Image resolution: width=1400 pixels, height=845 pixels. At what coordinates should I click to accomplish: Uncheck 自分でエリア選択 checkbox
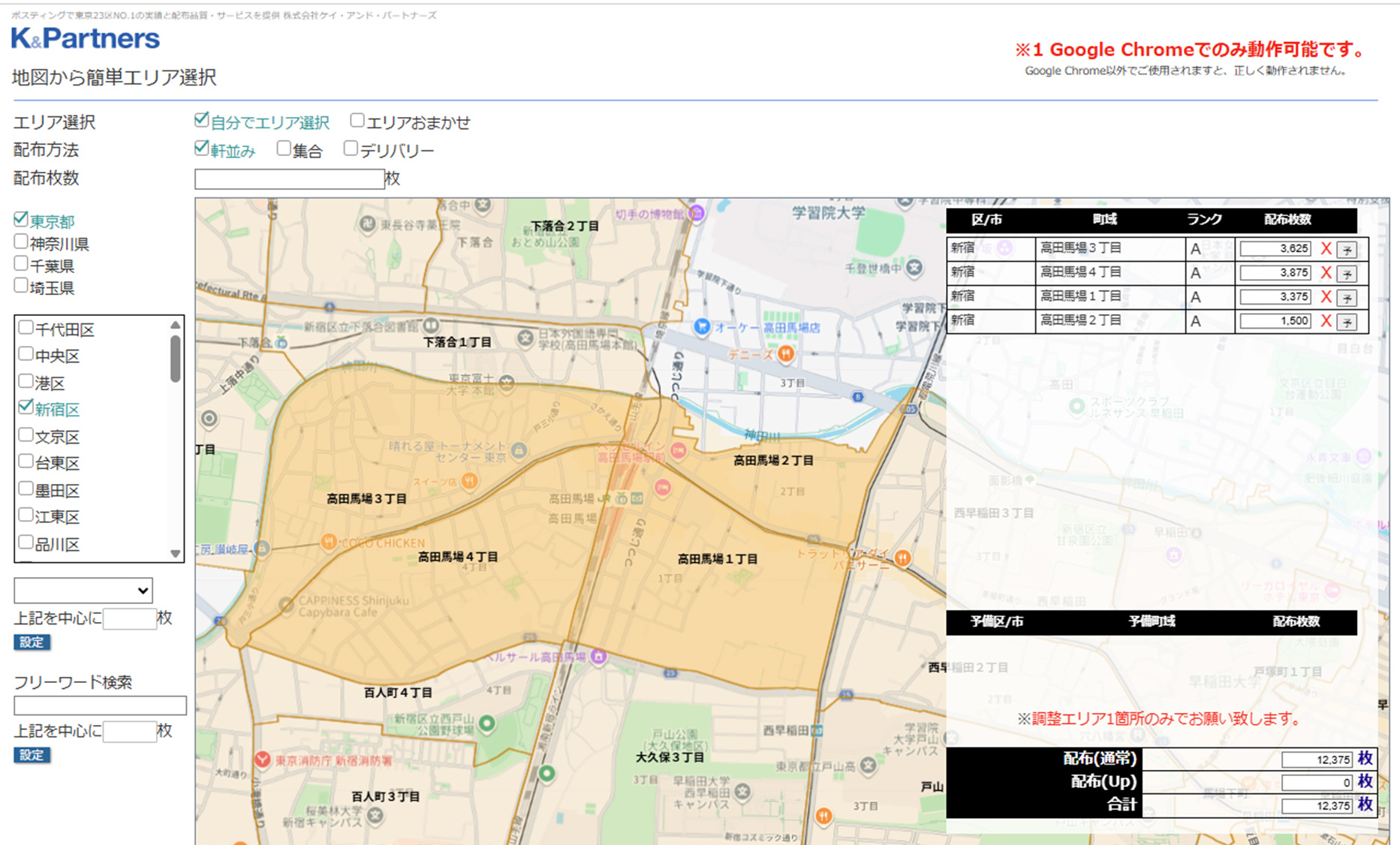point(201,120)
